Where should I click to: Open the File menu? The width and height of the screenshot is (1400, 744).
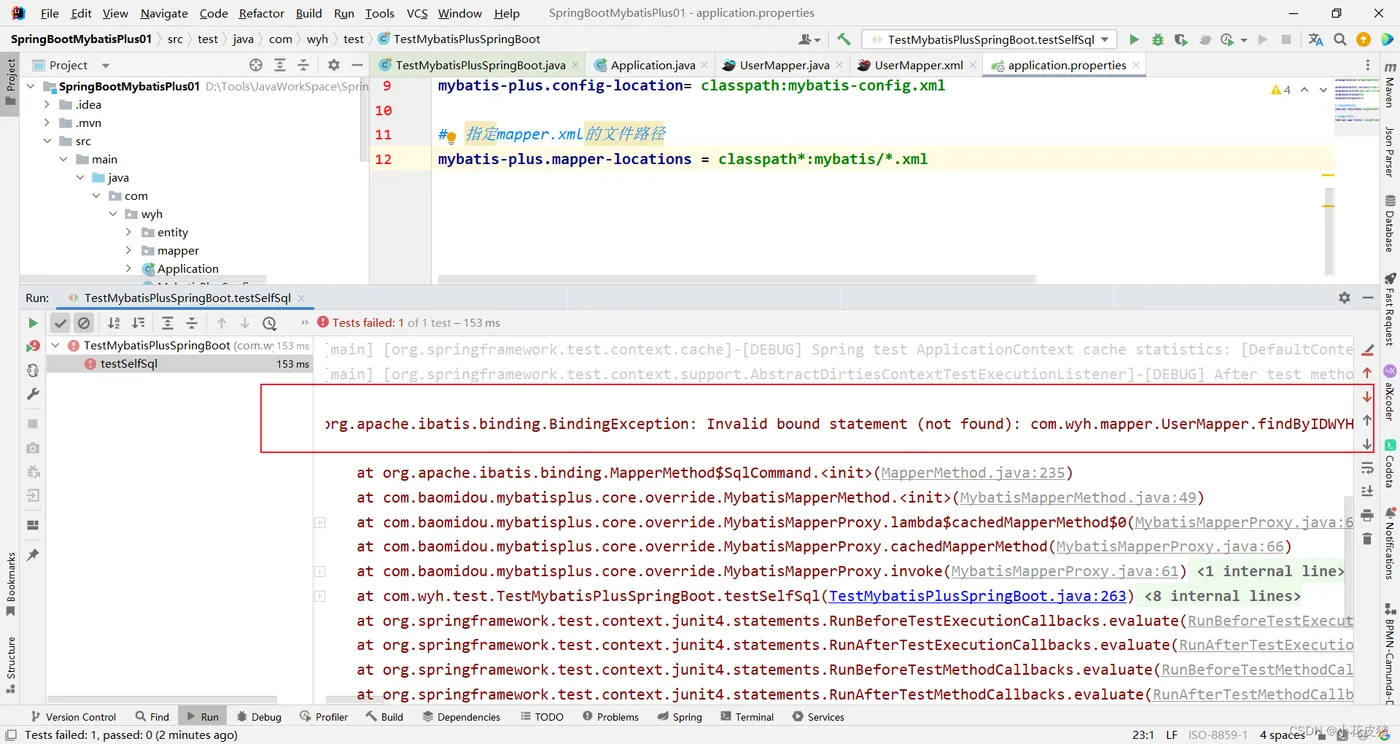pos(50,13)
